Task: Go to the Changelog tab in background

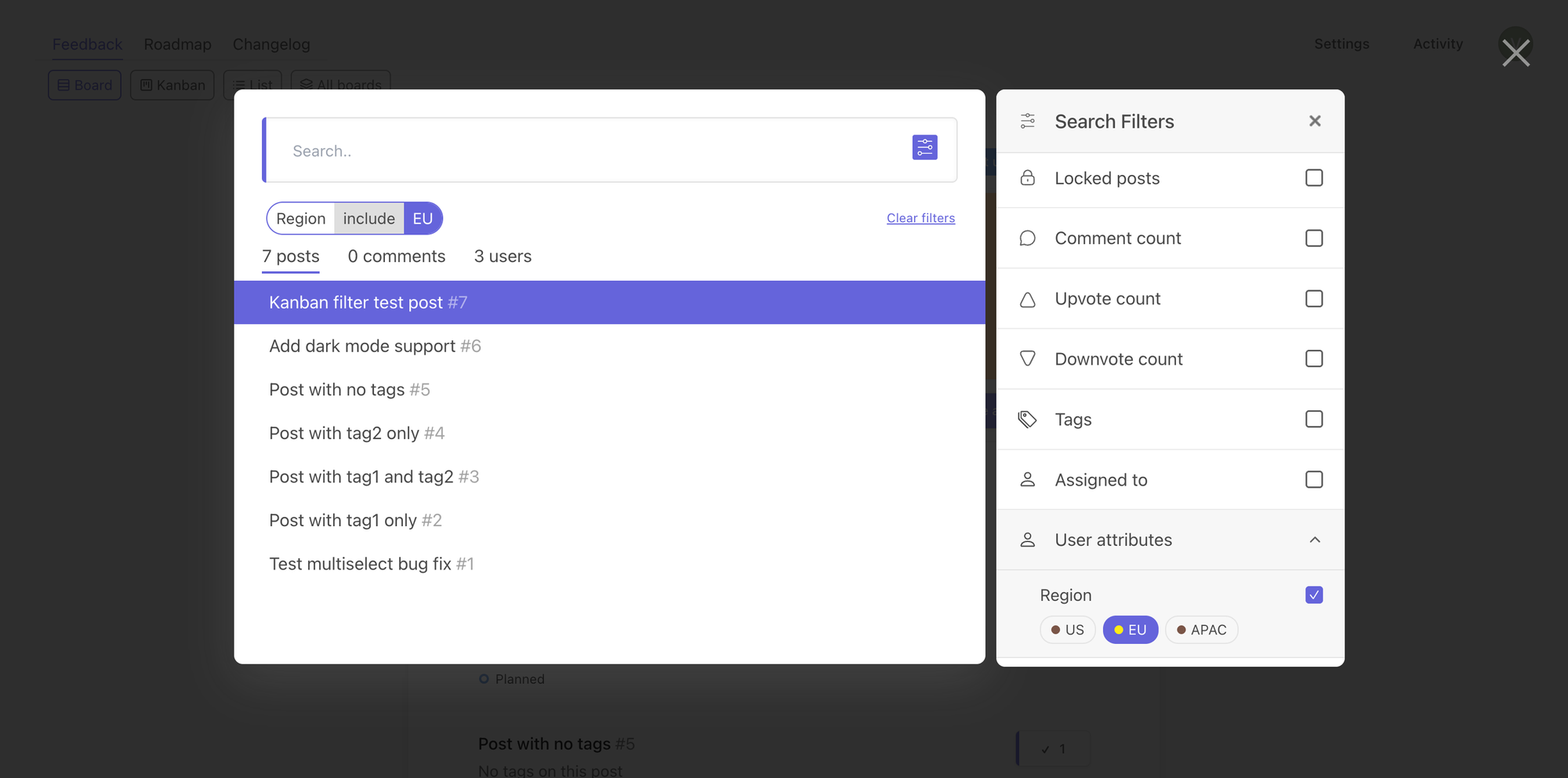Action: (x=271, y=45)
